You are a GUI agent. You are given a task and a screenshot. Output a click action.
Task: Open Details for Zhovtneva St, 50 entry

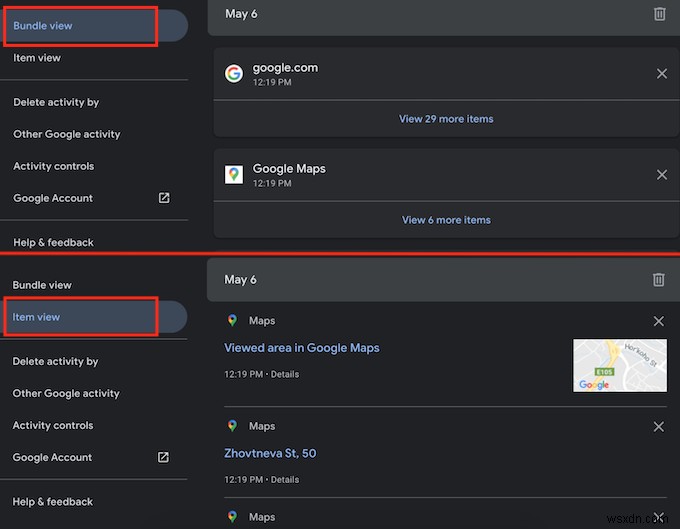click(x=285, y=480)
